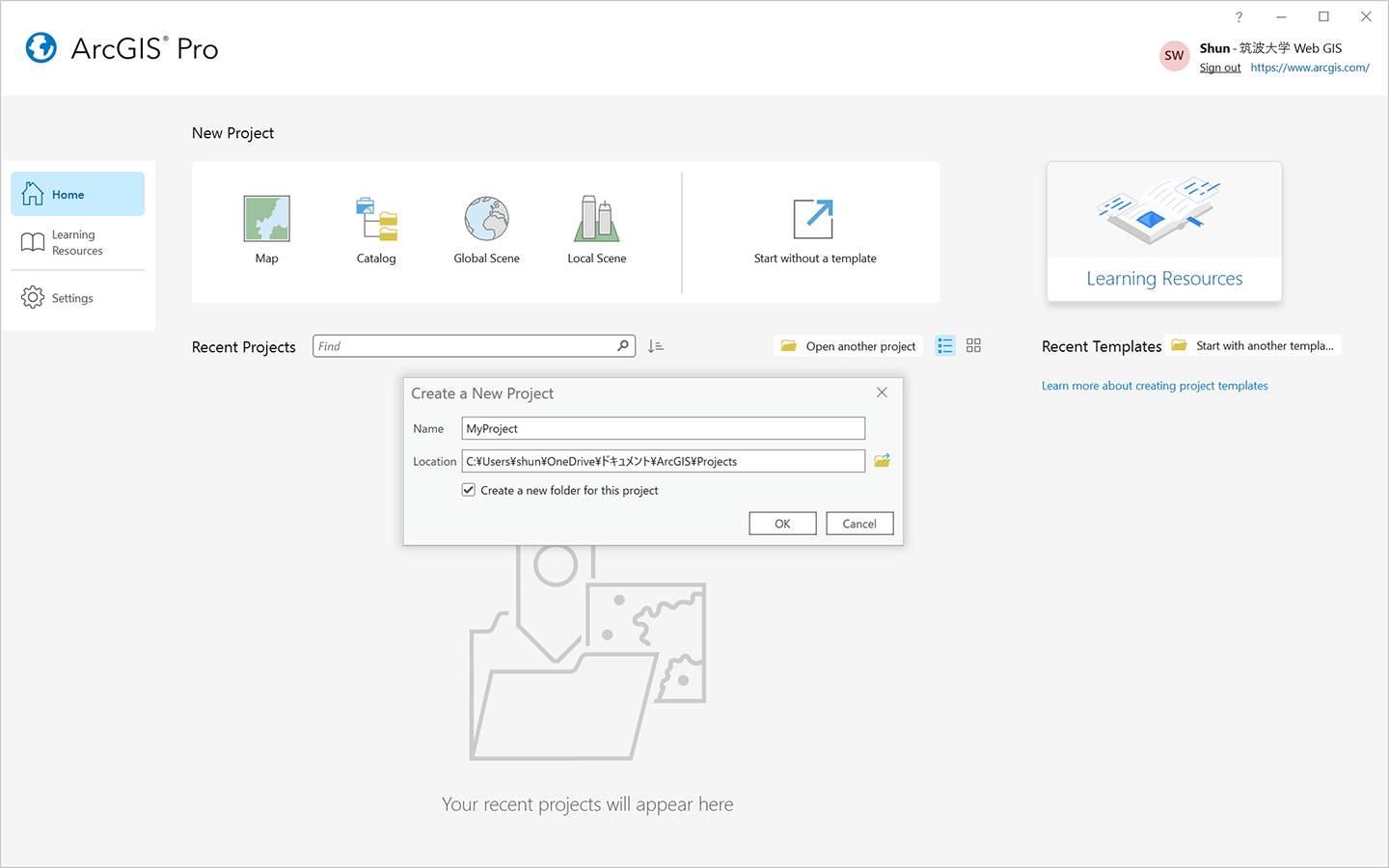Image resolution: width=1389 pixels, height=868 pixels.
Task: Open the sort recent projects menu
Action: pyautogui.click(x=656, y=346)
